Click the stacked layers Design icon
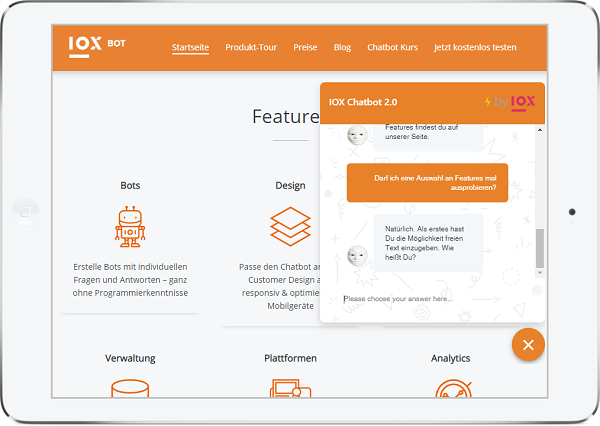The width and height of the screenshot is (600, 426). click(x=290, y=226)
